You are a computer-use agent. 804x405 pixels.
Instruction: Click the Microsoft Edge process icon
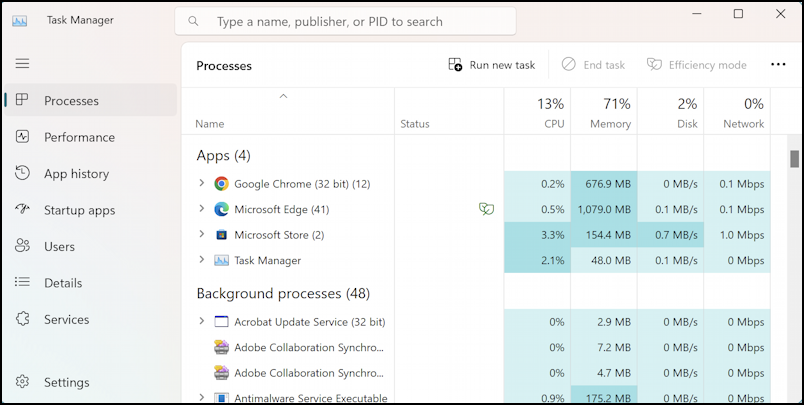tap(222, 209)
